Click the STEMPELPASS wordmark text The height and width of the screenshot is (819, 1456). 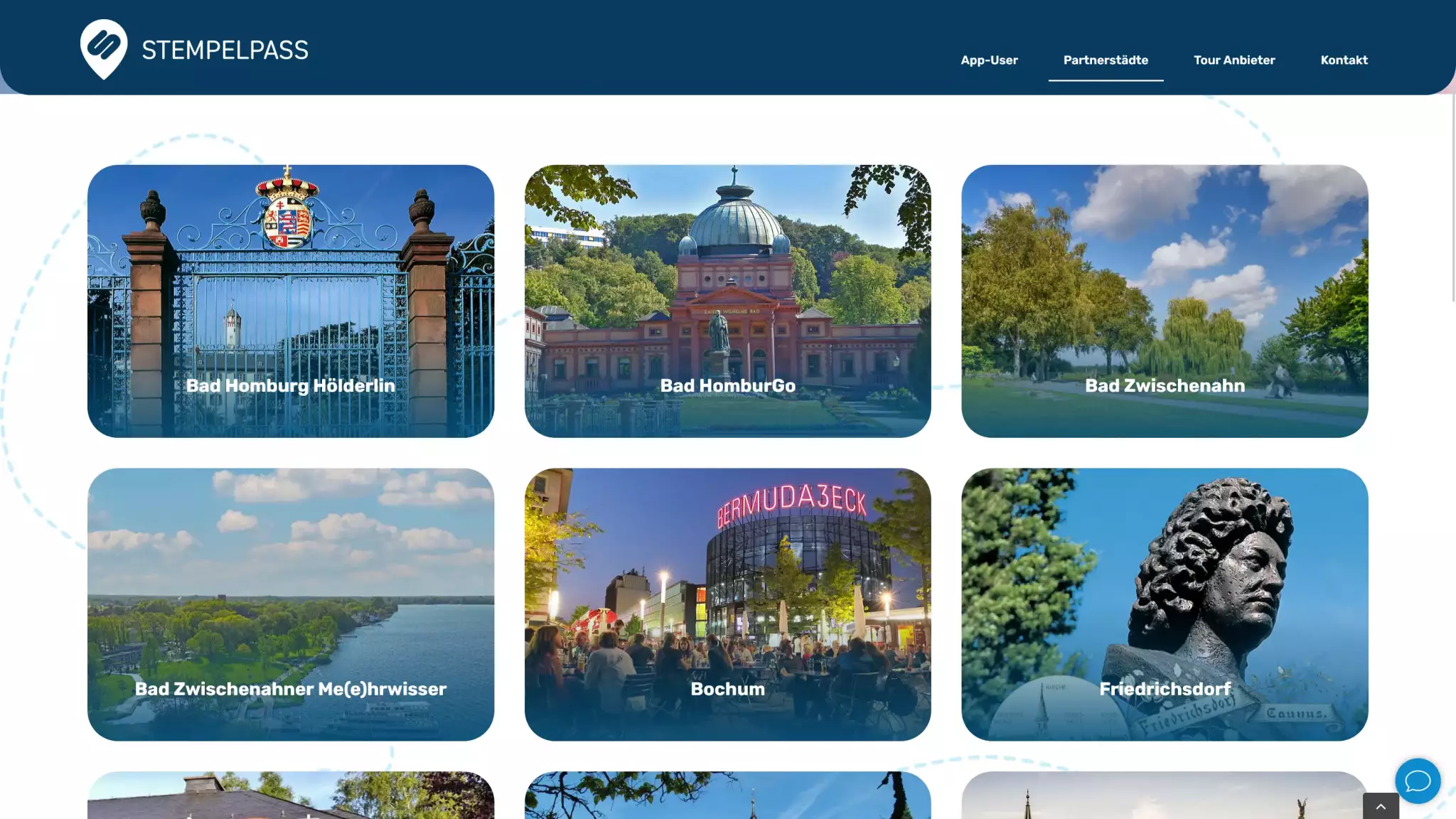click(225, 50)
